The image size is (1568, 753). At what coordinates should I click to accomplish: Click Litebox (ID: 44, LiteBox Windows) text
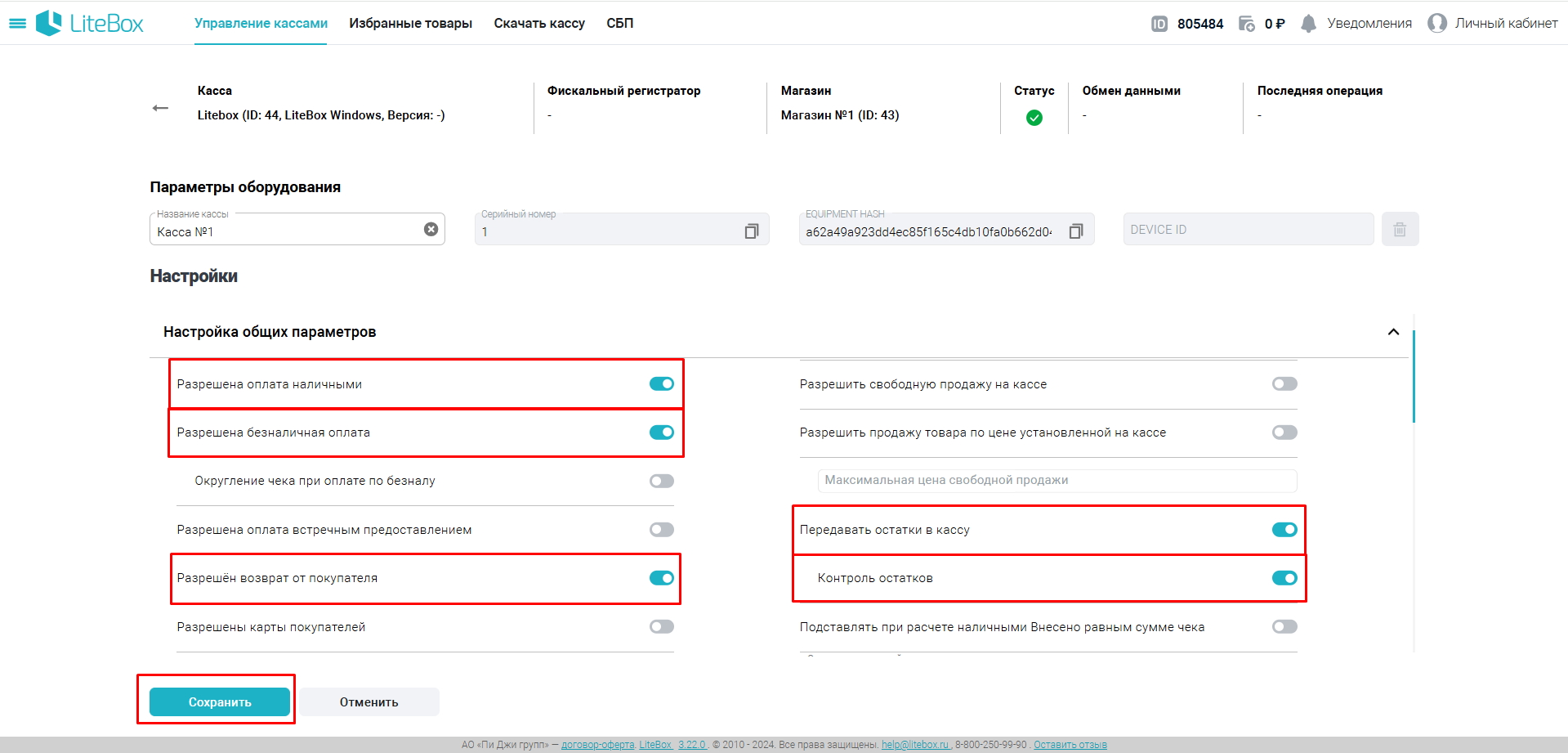[x=321, y=115]
